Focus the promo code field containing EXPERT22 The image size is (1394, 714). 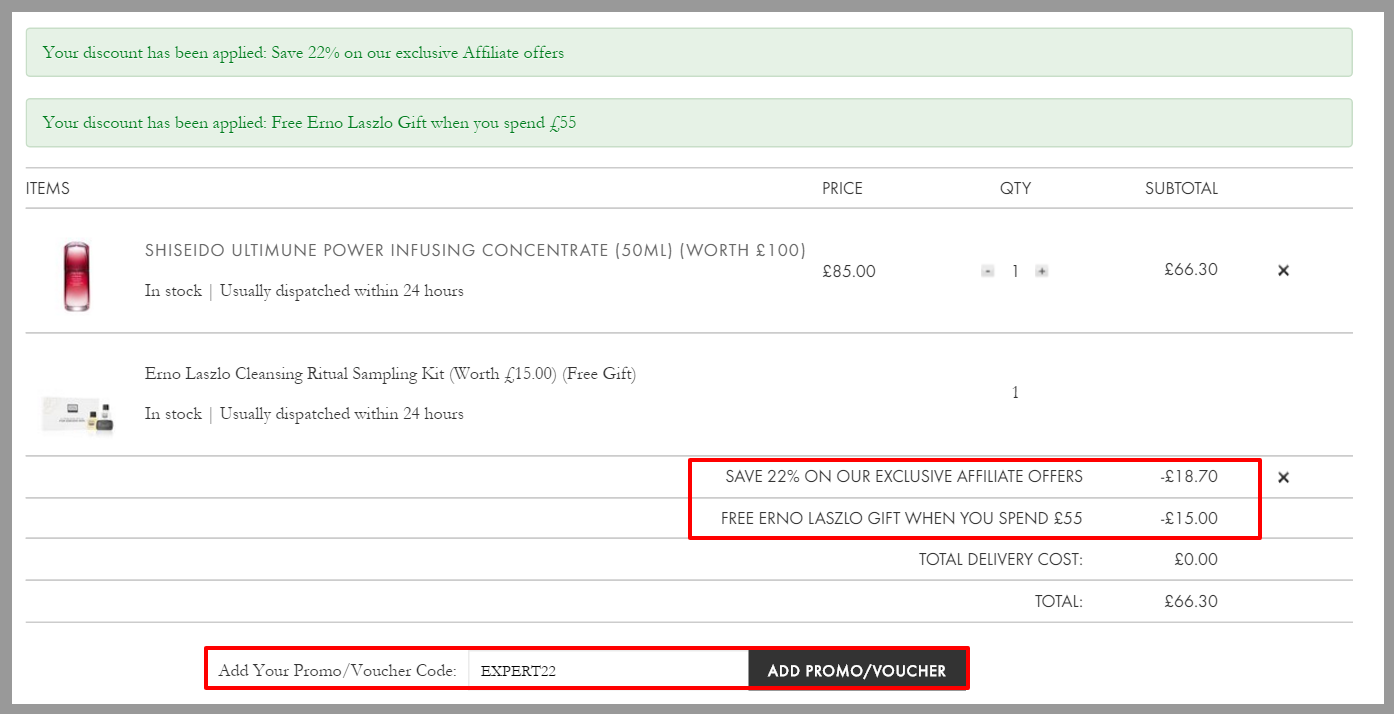pos(608,671)
